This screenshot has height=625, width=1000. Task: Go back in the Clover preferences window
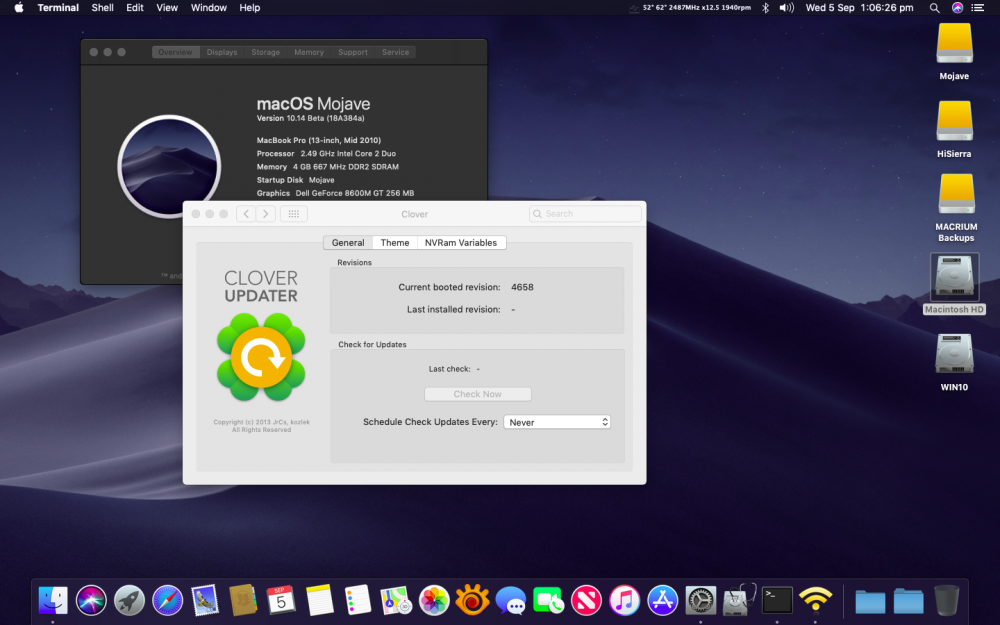tap(246, 214)
